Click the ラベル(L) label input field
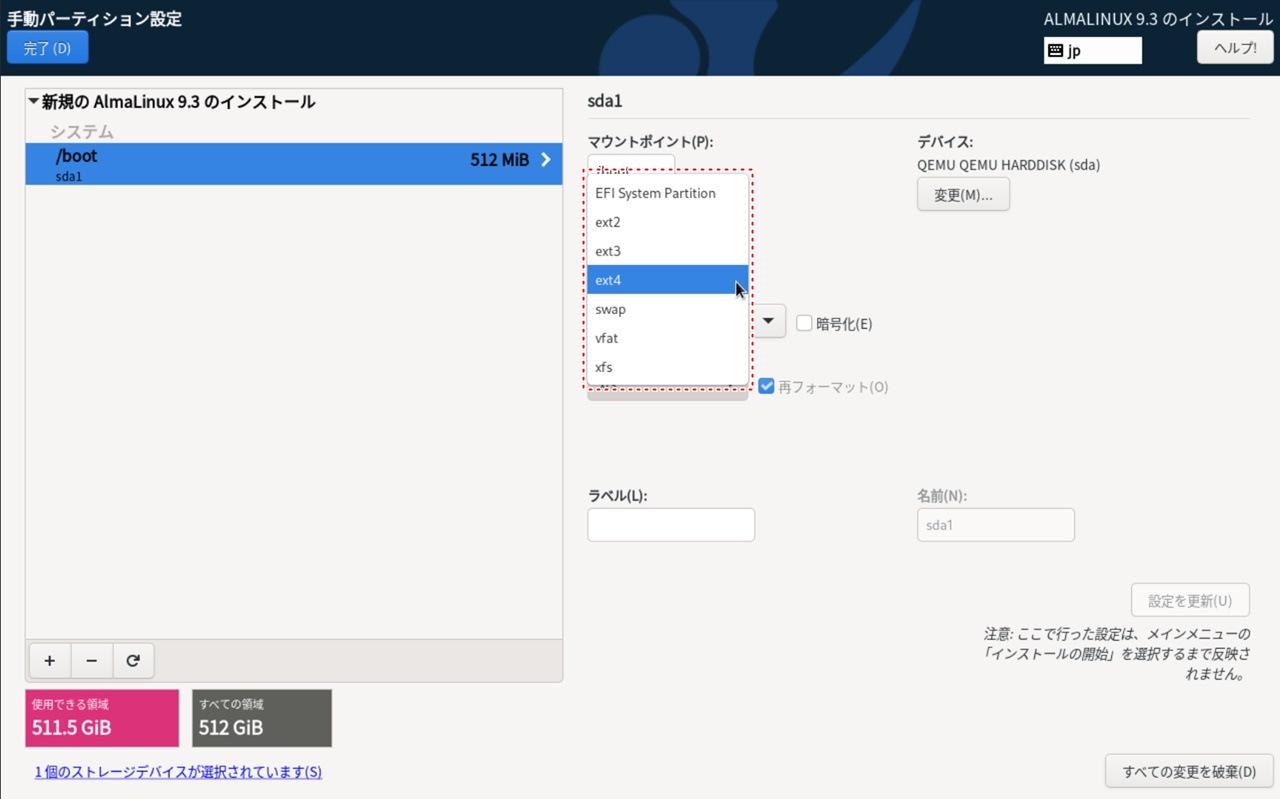 pos(670,525)
